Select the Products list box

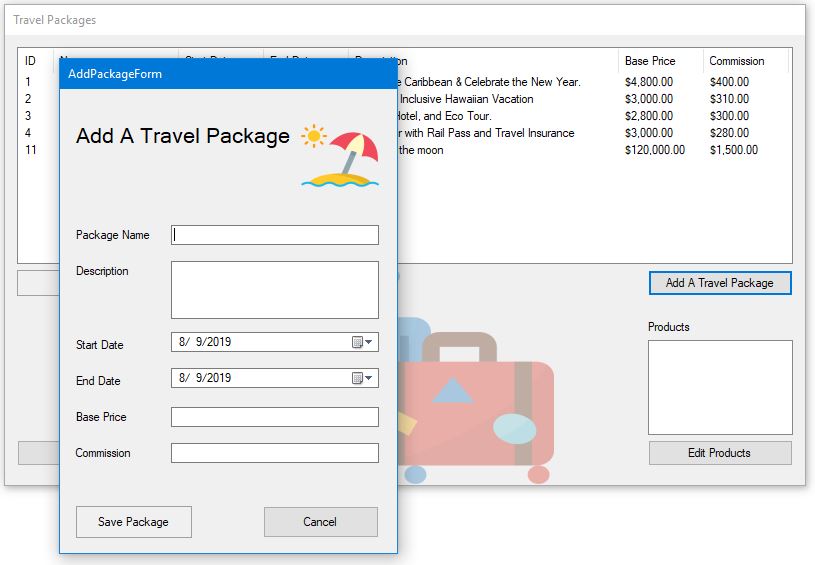720,387
